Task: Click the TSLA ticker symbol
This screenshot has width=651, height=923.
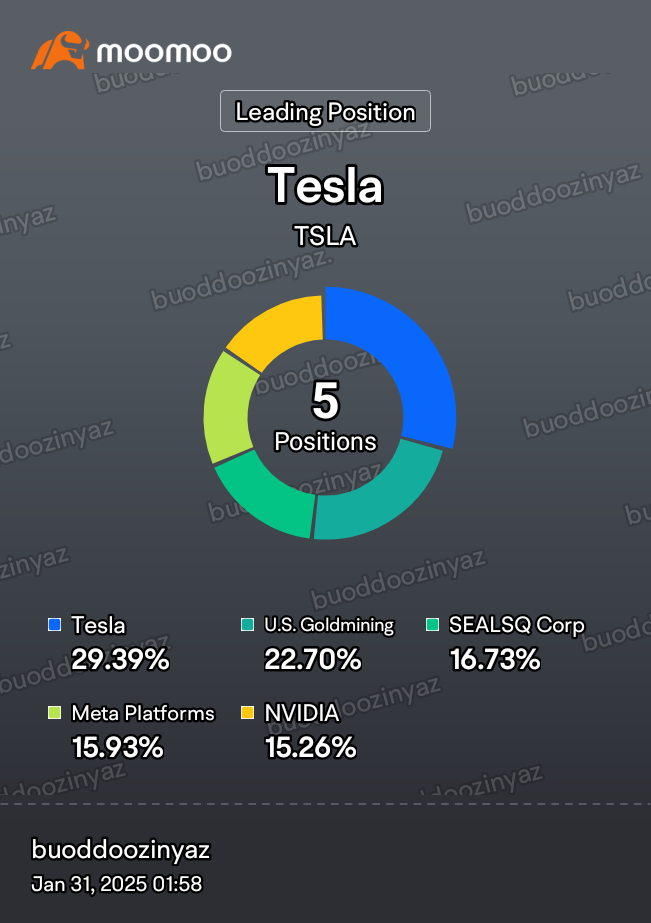Action: (326, 236)
